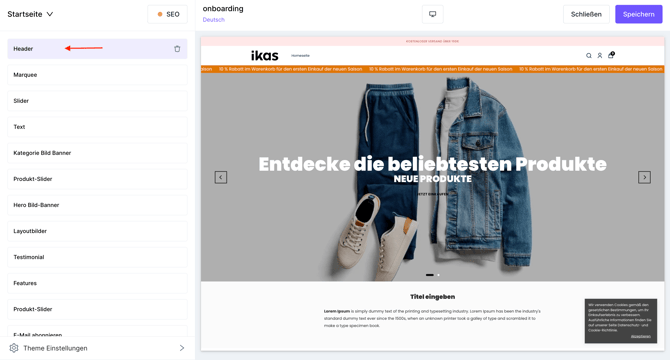The width and height of the screenshot is (670, 360).
Task: Click the 'Titel eingeben' heading
Action: click(x=432, y=296)
